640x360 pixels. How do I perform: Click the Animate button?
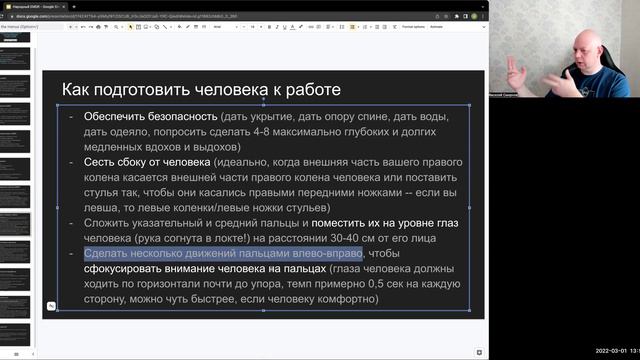tap(436, 27)
